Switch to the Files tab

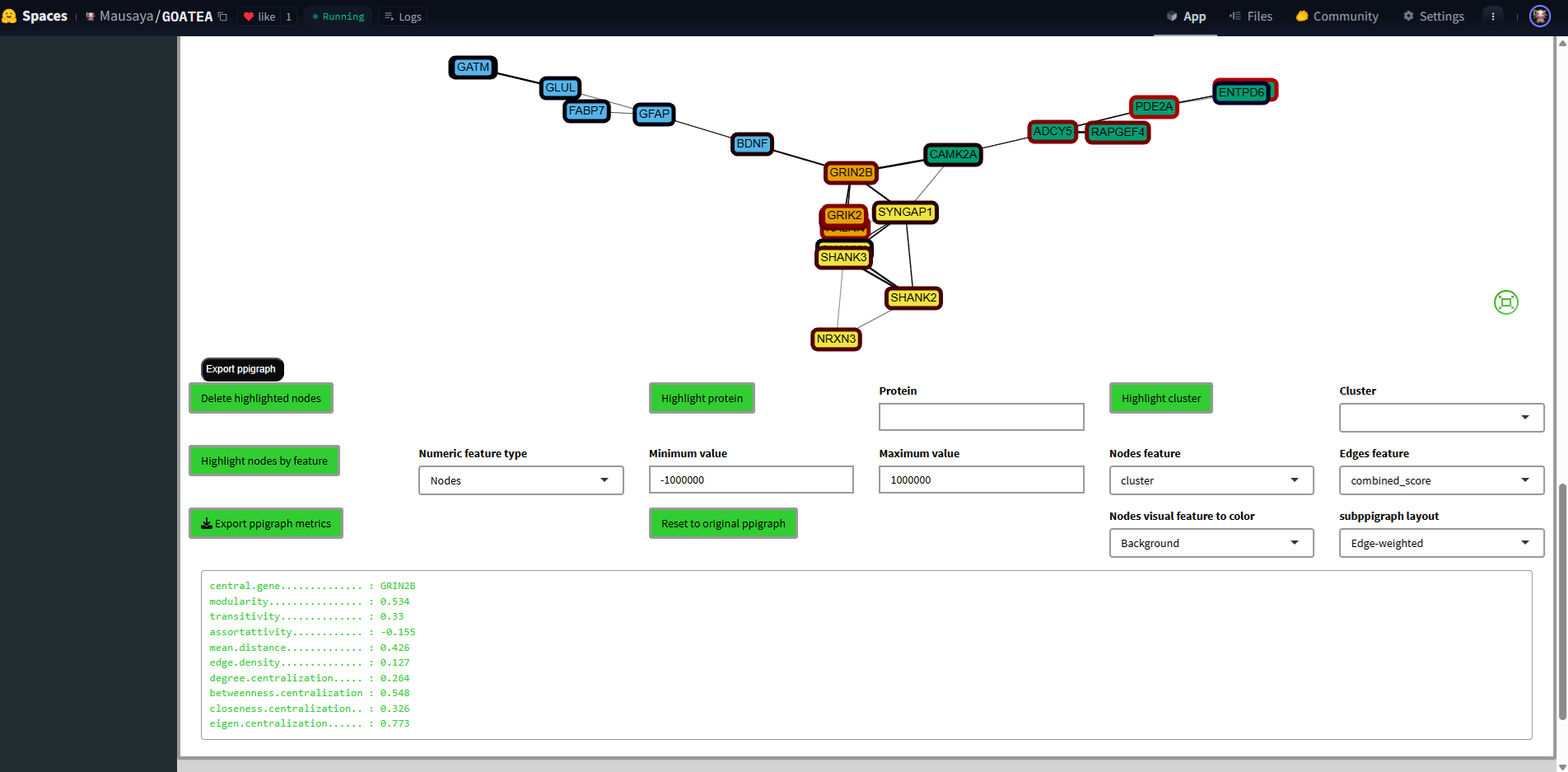[1251, 16]
